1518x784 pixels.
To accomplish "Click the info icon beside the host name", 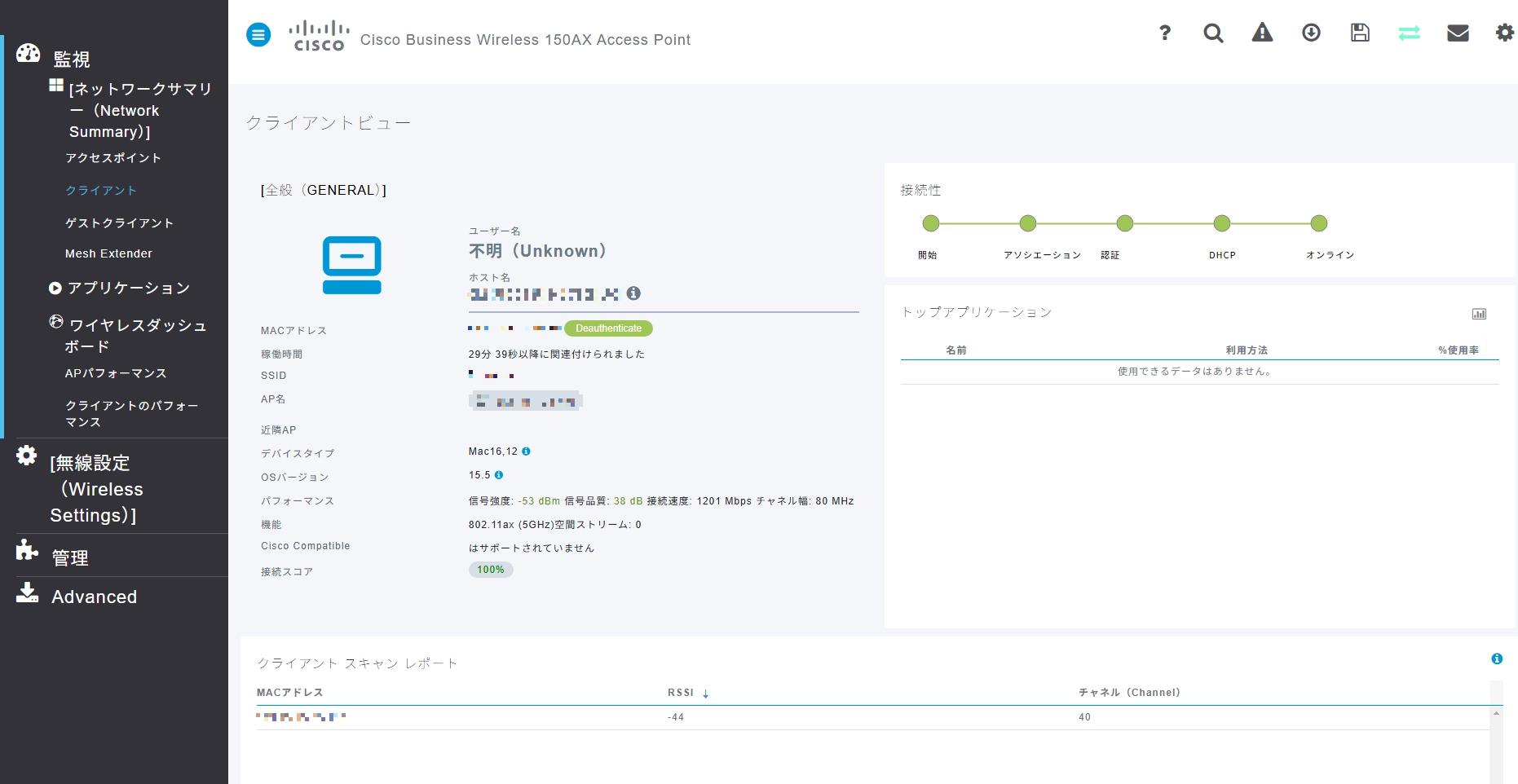I will pos(633,293).
